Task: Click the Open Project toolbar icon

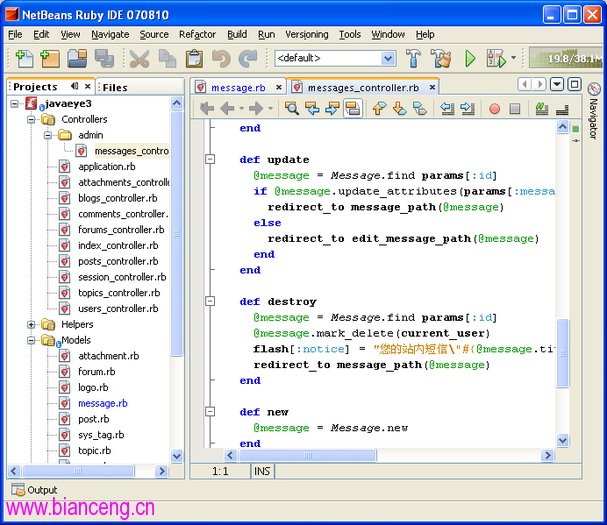Action: pyautogui.click(x=77, y=58)
